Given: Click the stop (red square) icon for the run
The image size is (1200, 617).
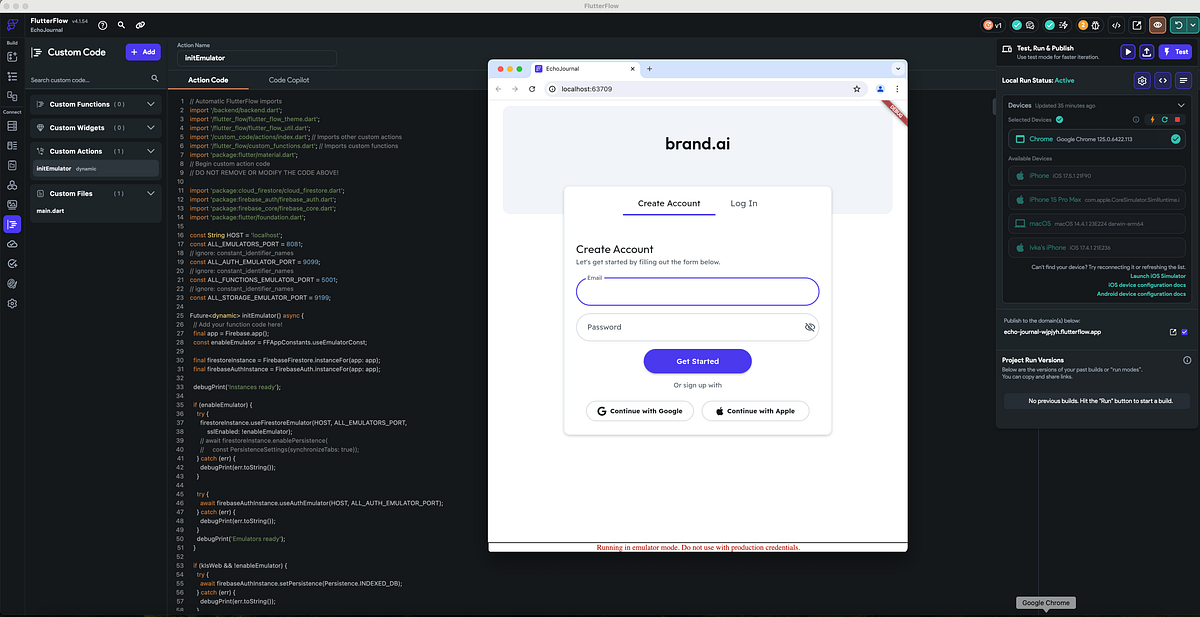Looking at the screenshot, I should (x=1177, y=119).
